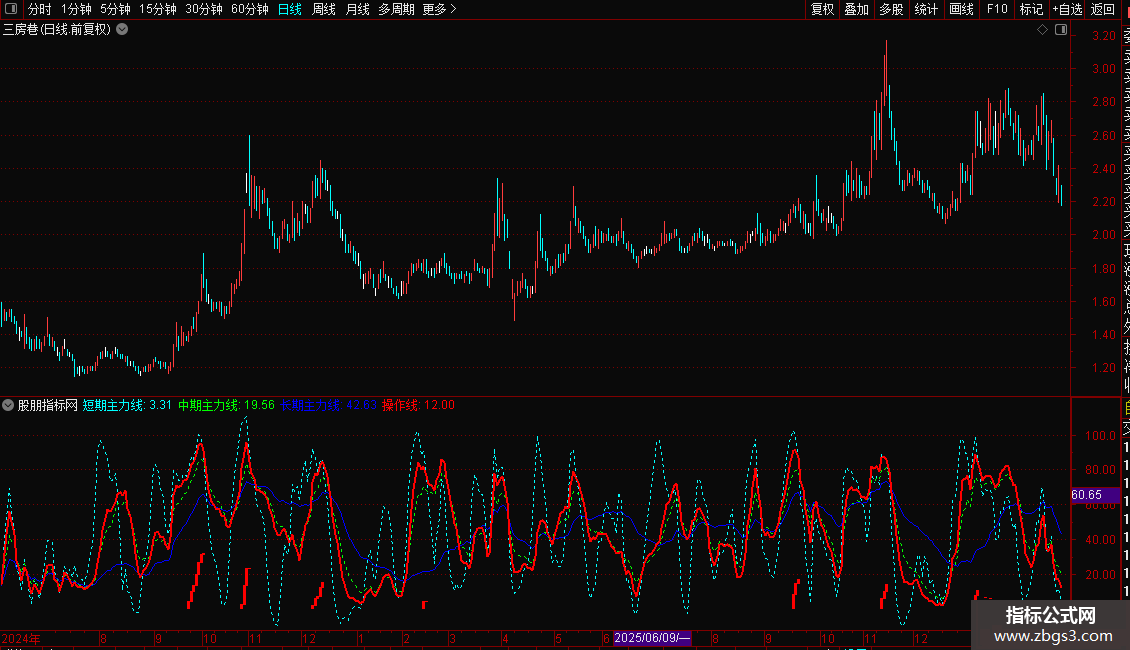Click the 2024年 label on time axis
The image size is (1130, 650).
(x=21, y=638)
